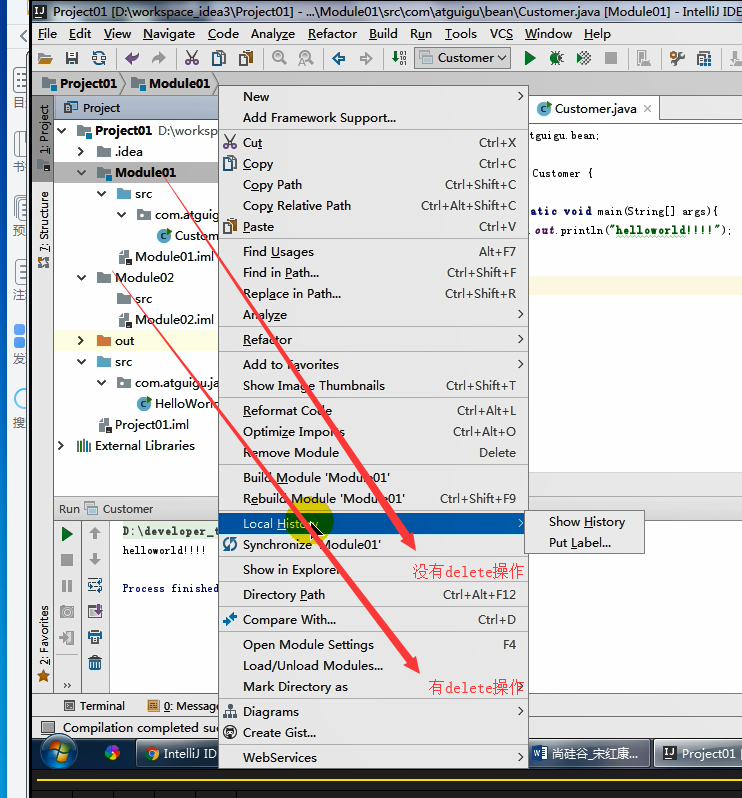Click the helloworld string in editor
Viewport: 742px width, 798px height.
click(664, 231)
